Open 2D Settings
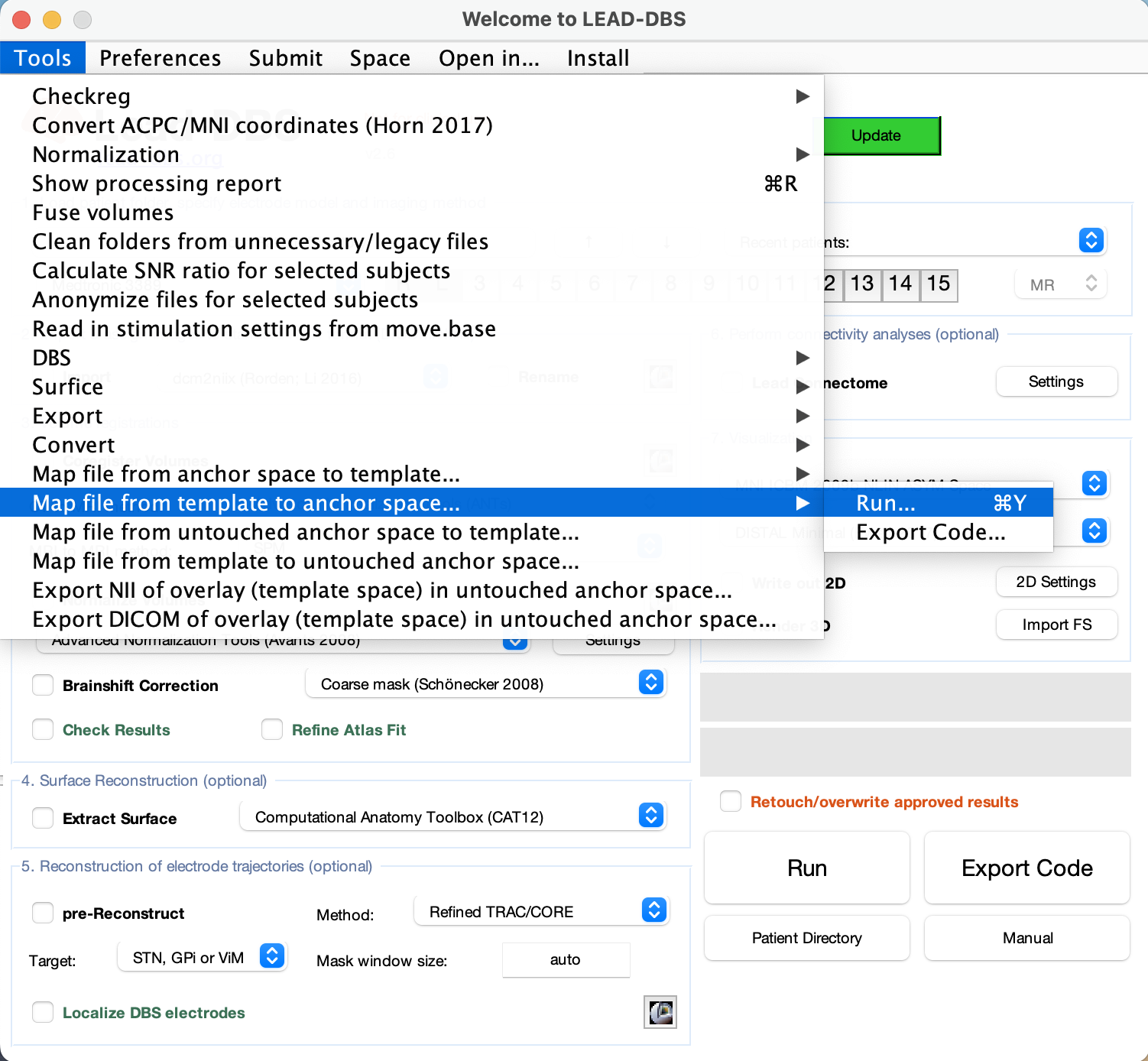The height and width of the screenshot is (1061, 1148). coord(1056,582)
